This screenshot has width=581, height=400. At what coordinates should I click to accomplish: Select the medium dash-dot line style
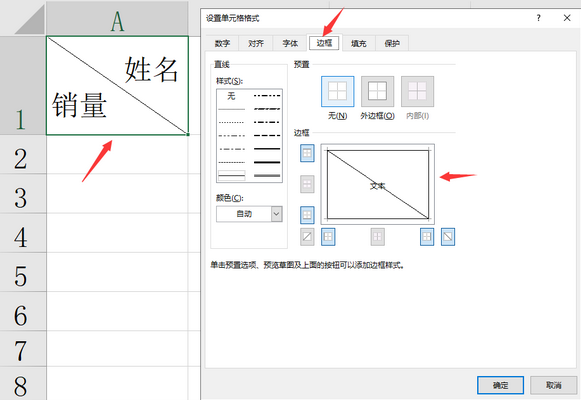coord(267,122)
